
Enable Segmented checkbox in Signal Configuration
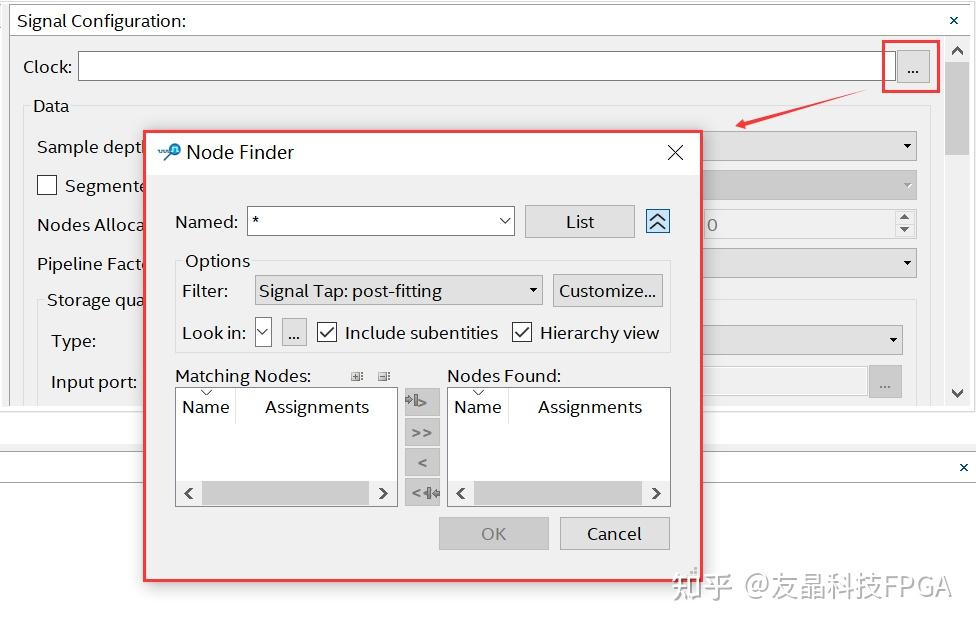click(47, 185)
